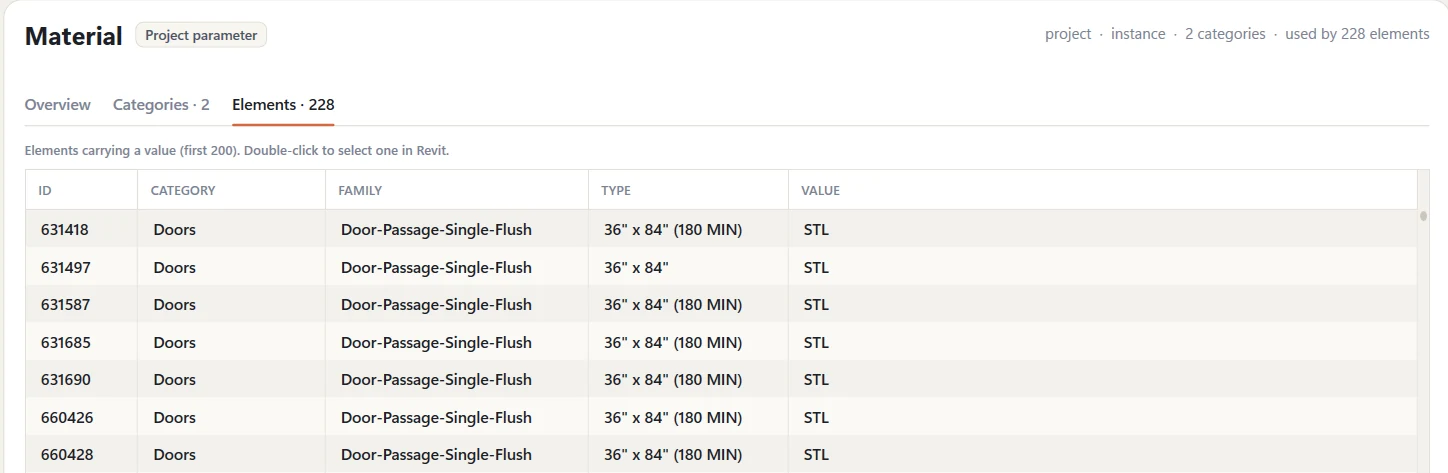Click the Project parameter badge

pyautogui.click(x=201, y=35)
